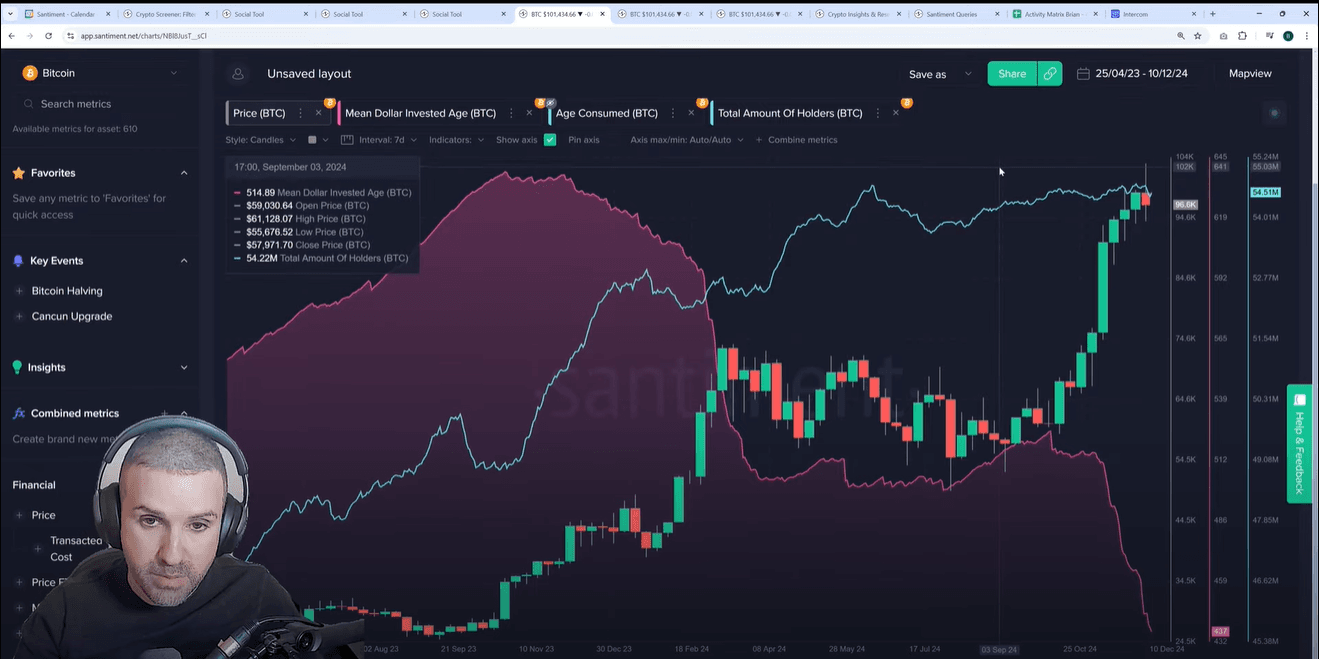Image resolution: width=1319 pixels, height=659 pixels.
Task: Open three-dot menu for Total Amount Of Holders
Action: pyautogui.click(x=877, y=113)
